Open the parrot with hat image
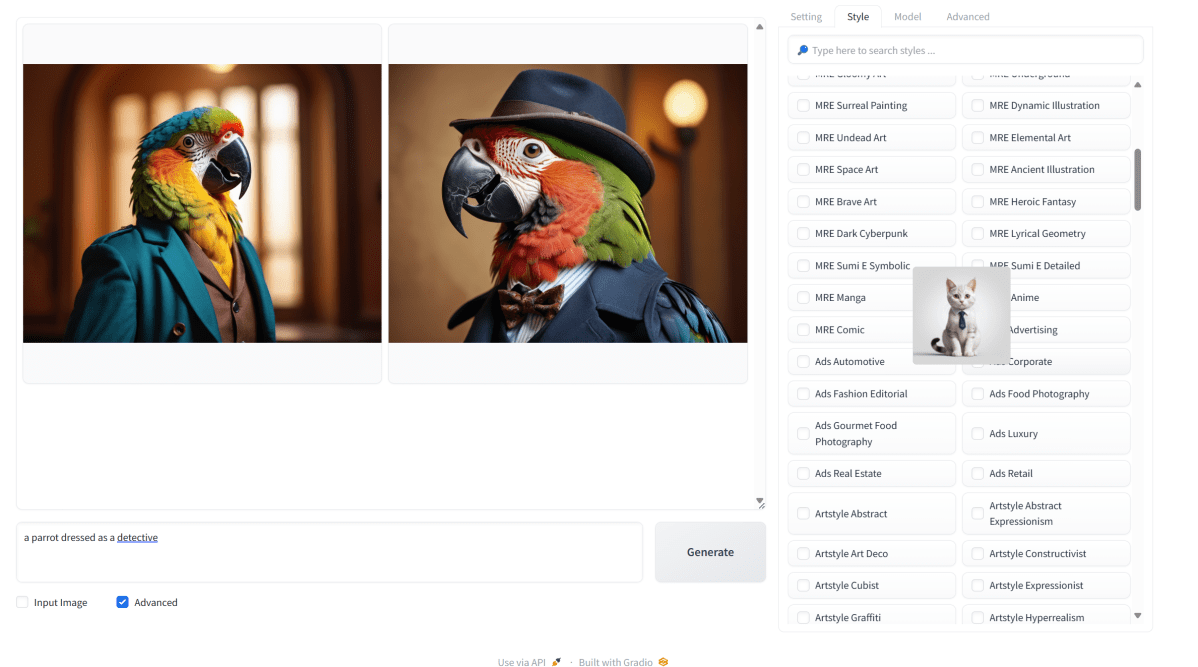Image resolution: width=1198 pixels, height=667 pixels. 567,203
